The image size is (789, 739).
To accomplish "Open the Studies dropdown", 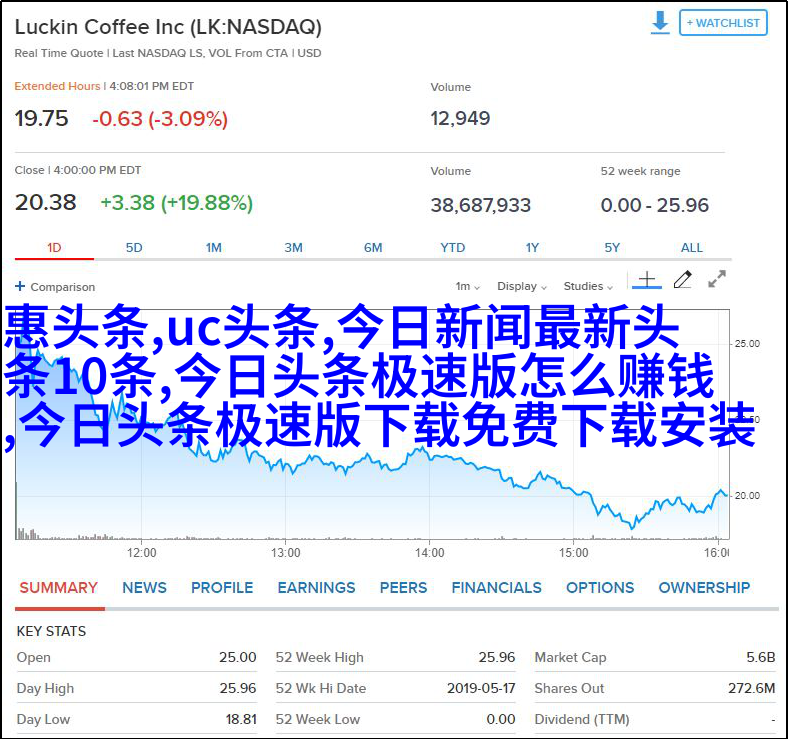I will tap(588, 286).
